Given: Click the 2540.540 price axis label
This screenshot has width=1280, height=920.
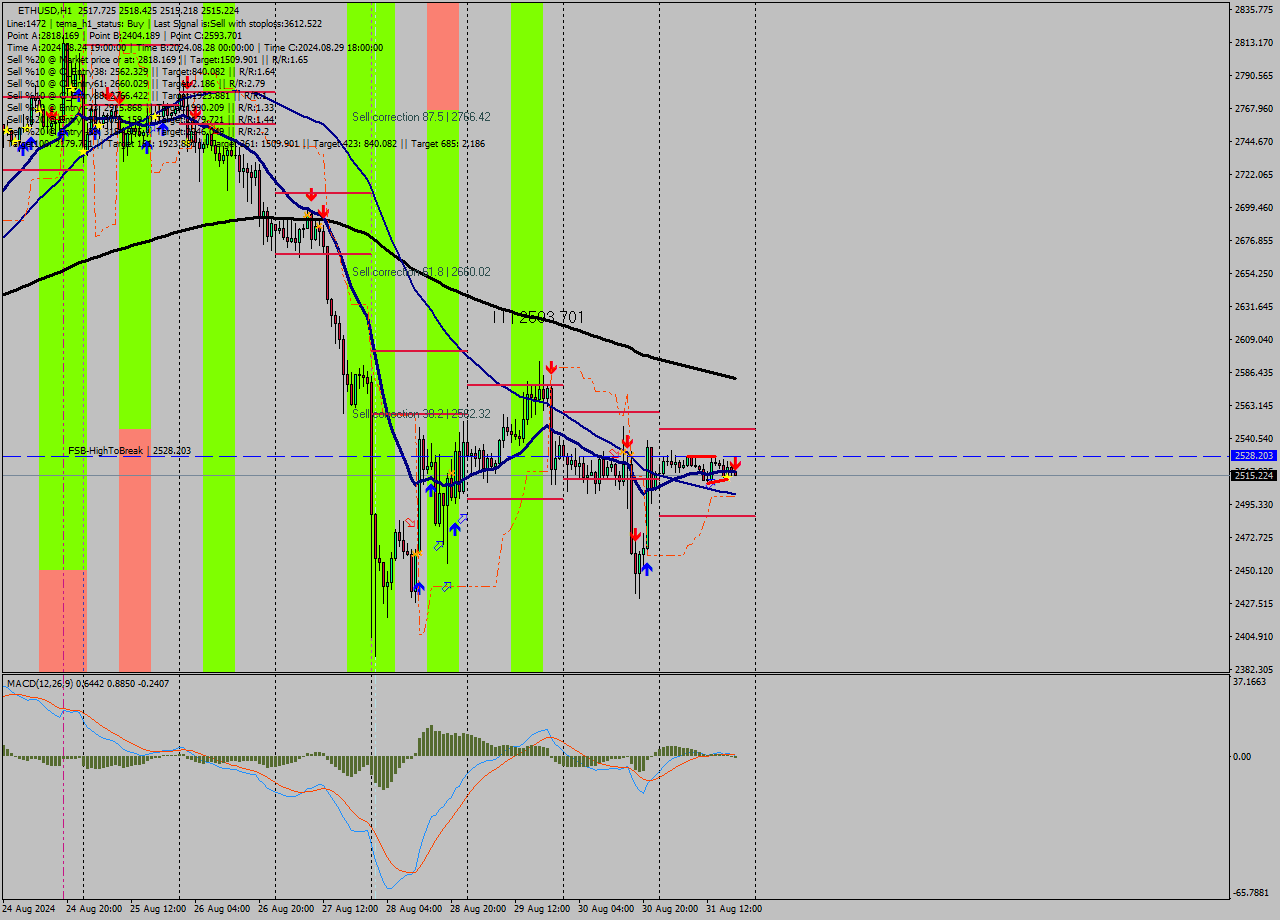Looking at the screenshot, I should [1253, 439].
